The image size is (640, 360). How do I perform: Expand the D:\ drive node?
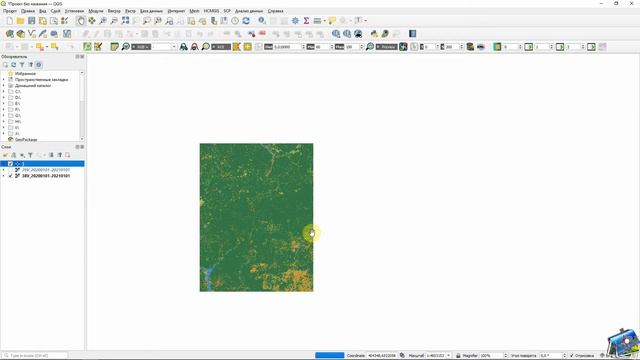pyautogui.click(x=4, y=98)
